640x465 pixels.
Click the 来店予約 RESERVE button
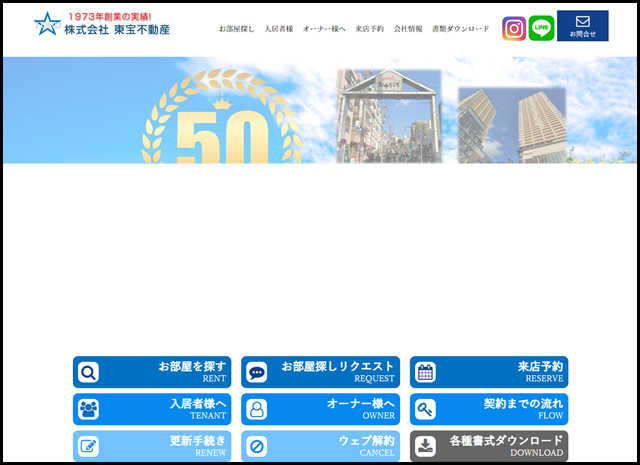(489, 372)
